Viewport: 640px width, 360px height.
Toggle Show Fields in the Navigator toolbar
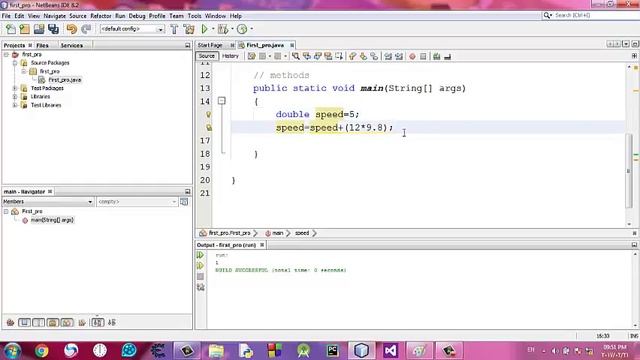[24, 322]
